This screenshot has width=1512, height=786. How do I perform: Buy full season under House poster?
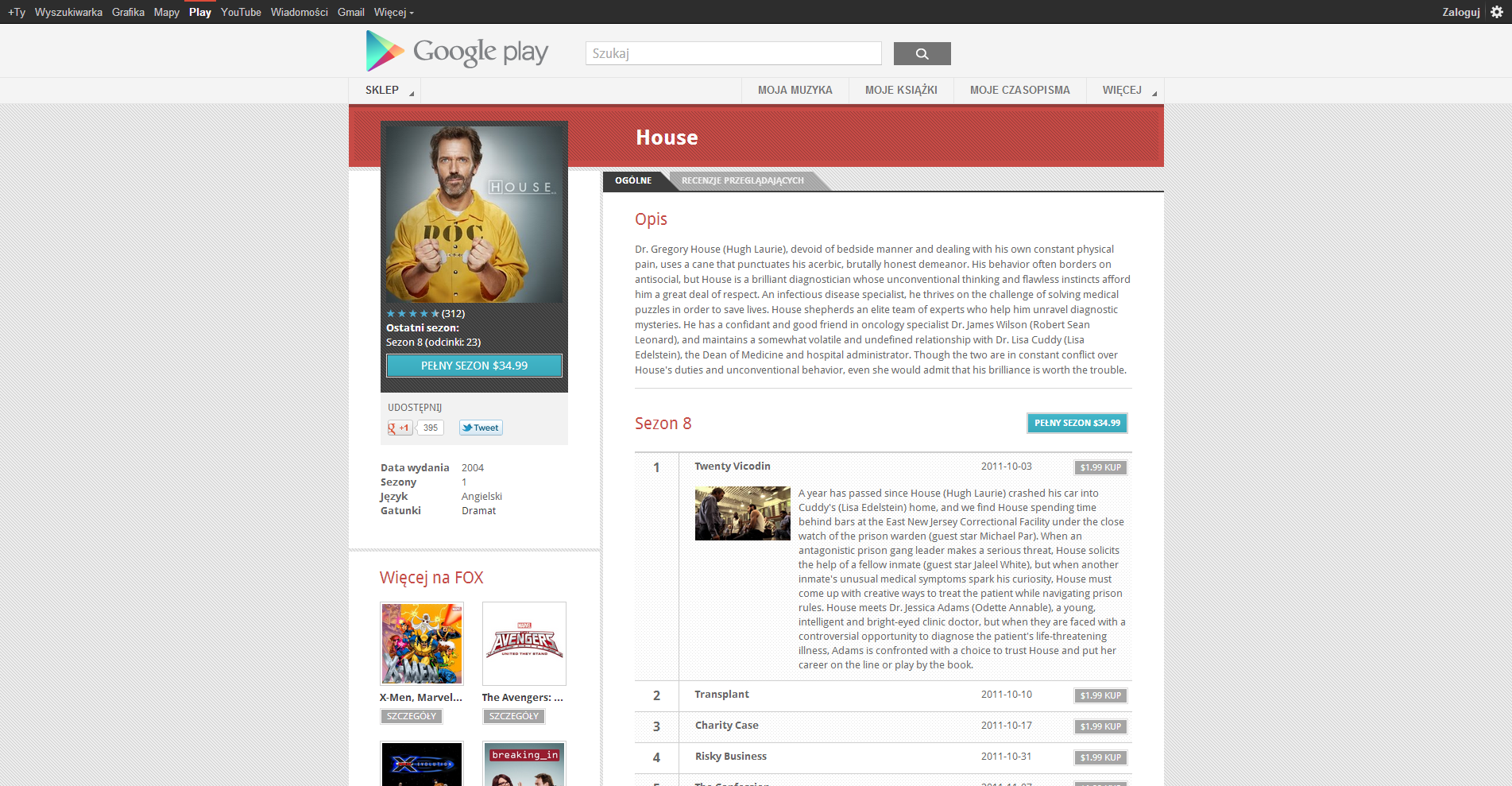coord(474,366)
